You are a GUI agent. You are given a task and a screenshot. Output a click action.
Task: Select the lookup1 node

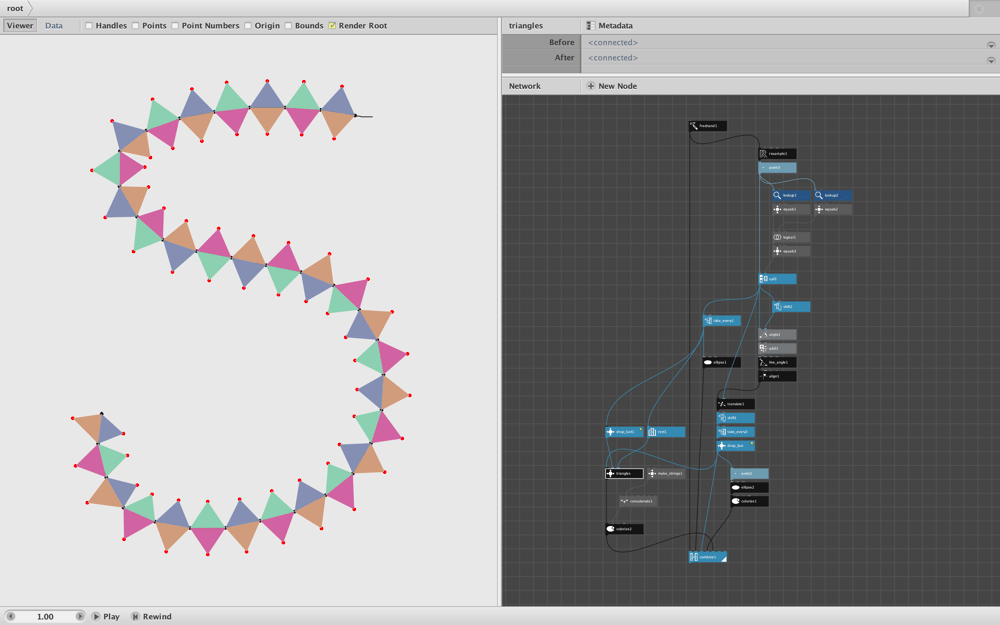pos(791,196)
